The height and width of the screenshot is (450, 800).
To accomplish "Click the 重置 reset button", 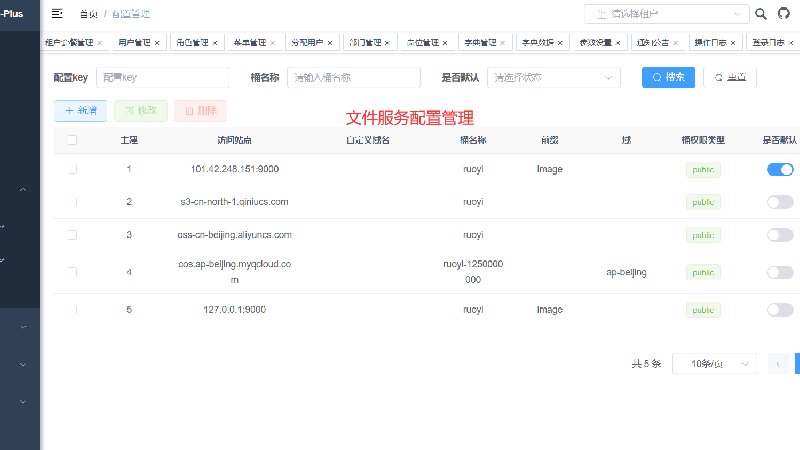I will point(730,77).
